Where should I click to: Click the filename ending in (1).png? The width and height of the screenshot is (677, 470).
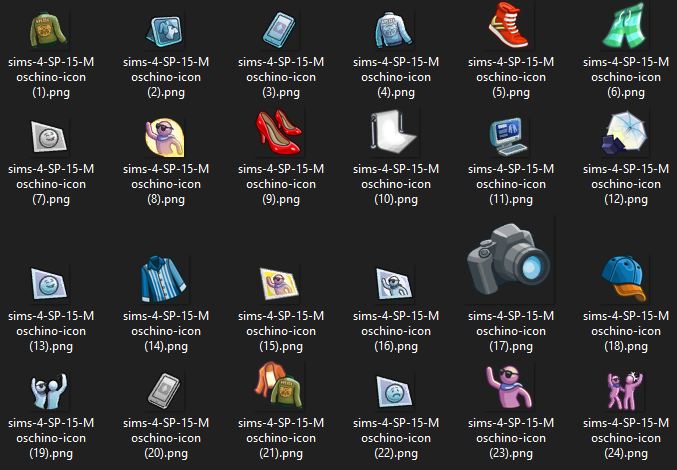click(51, 77)
